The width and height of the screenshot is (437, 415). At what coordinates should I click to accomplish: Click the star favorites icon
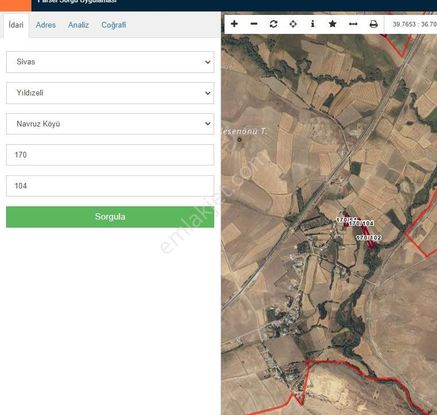(x=332, y=24)
